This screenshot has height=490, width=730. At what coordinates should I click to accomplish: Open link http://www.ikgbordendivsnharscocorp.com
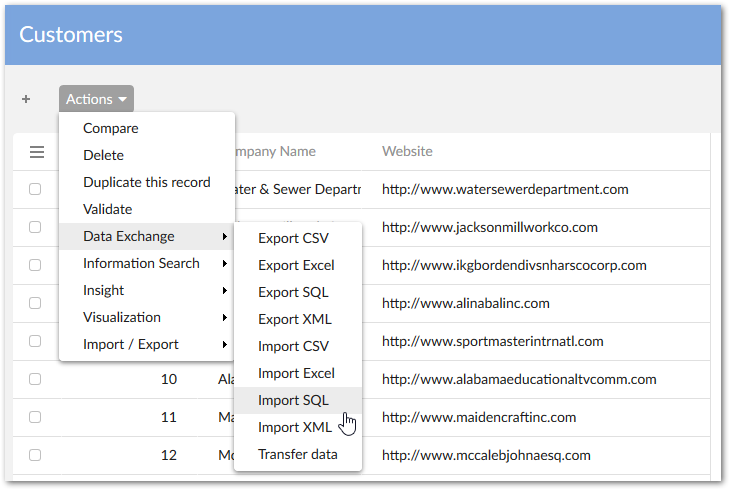click(x=514, y=265)
